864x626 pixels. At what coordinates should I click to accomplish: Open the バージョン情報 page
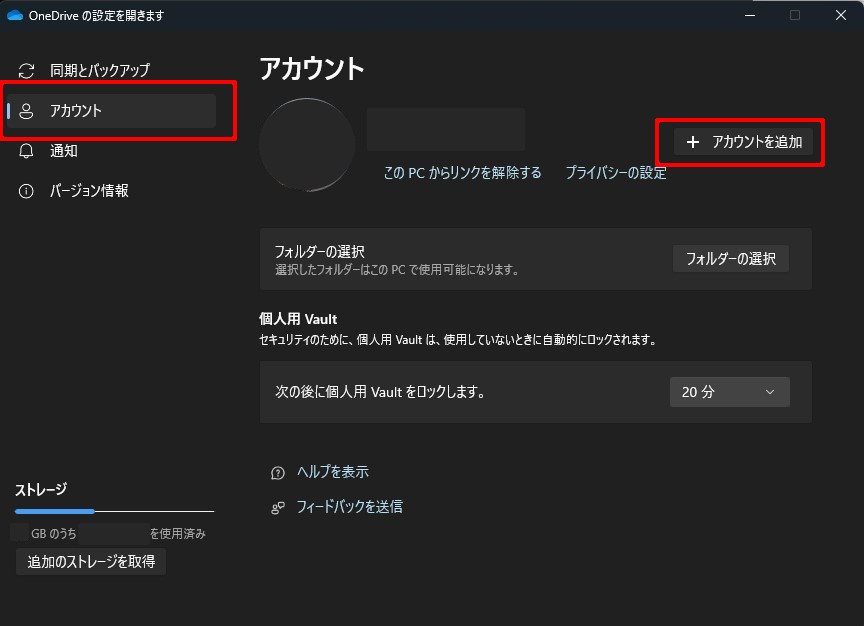[89, 191]
